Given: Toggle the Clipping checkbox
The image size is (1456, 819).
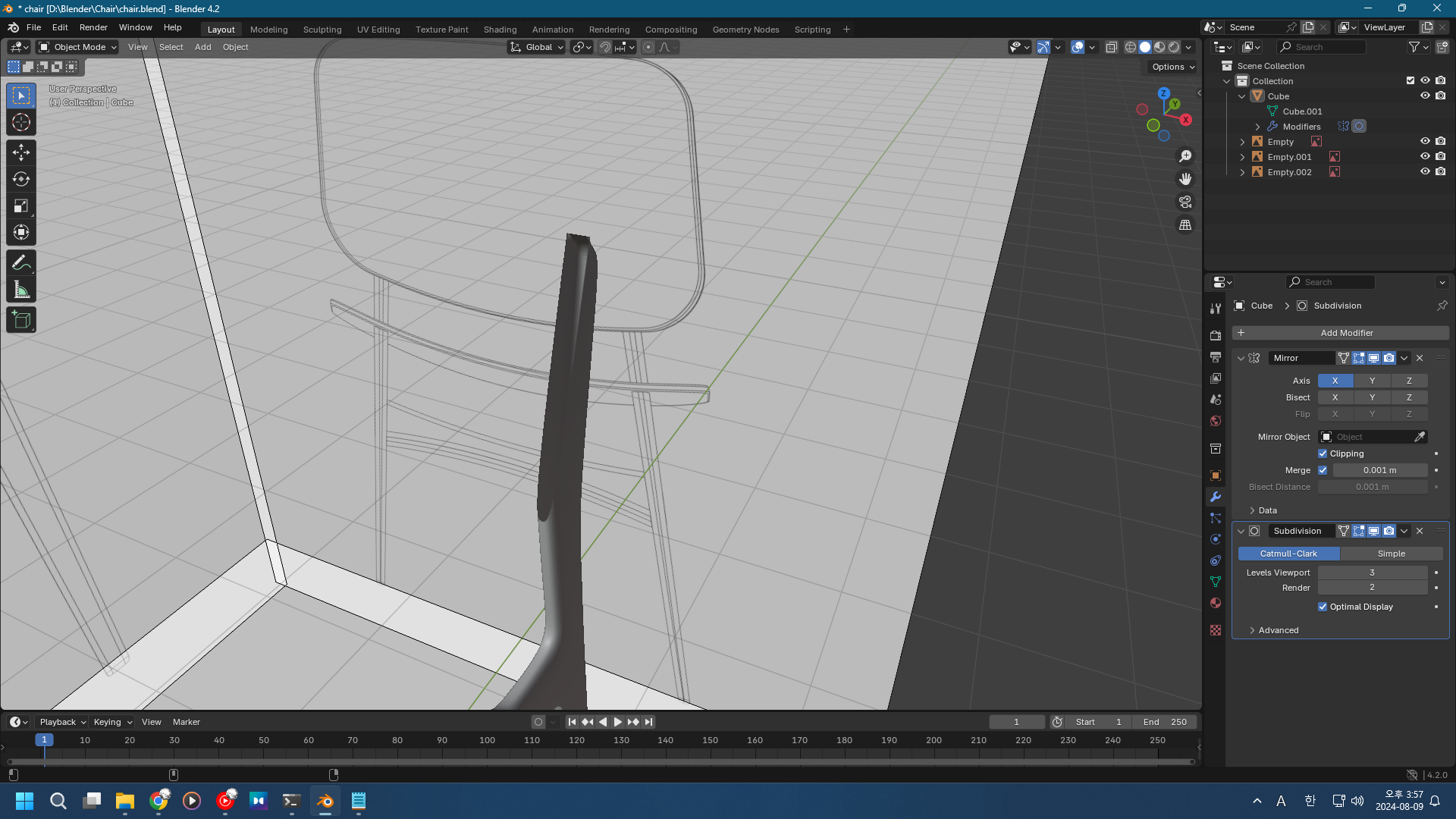Looking at the screenshot, I should [x=1323, y=453].
